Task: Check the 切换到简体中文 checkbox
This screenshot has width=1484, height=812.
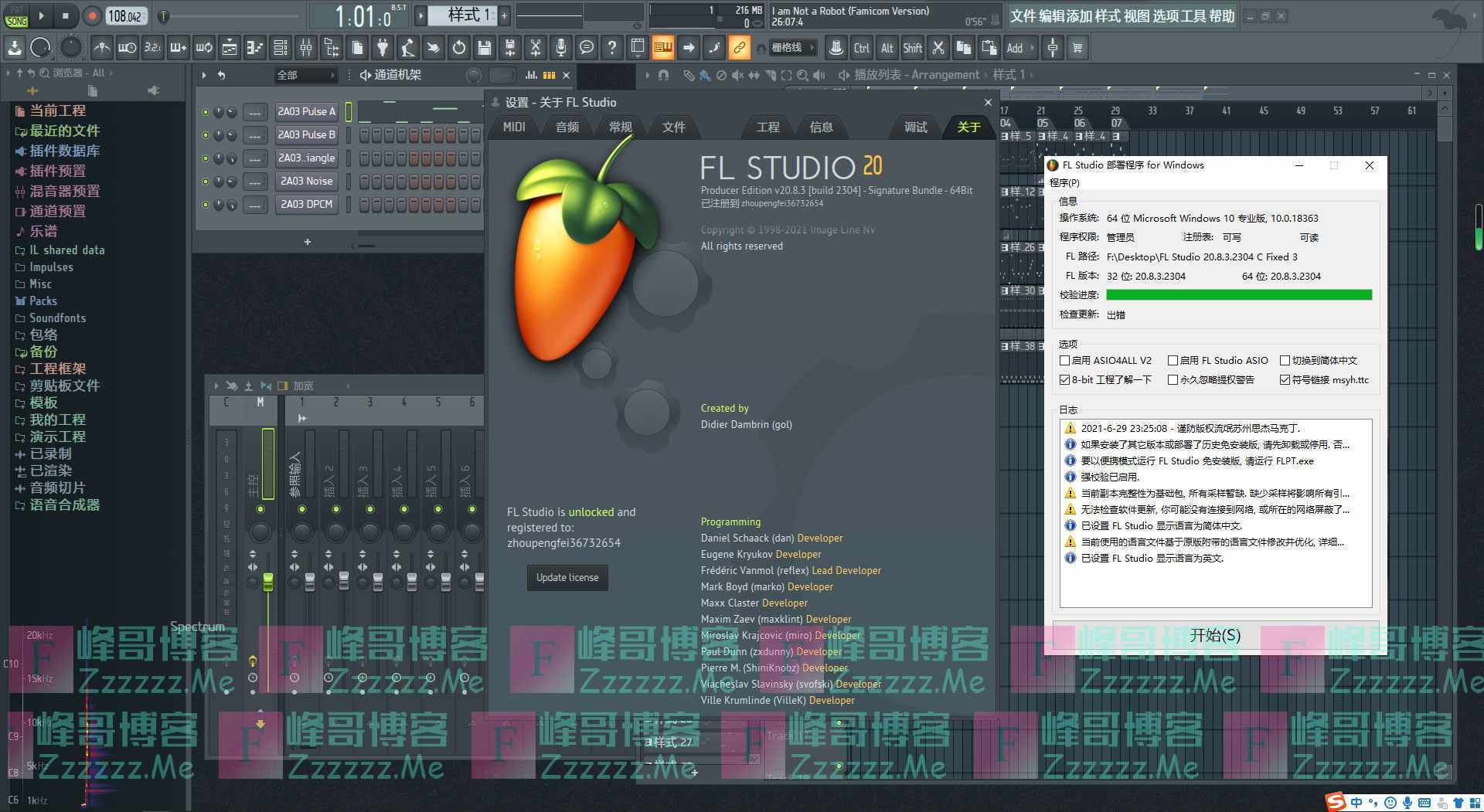Action: (1285, 361)
